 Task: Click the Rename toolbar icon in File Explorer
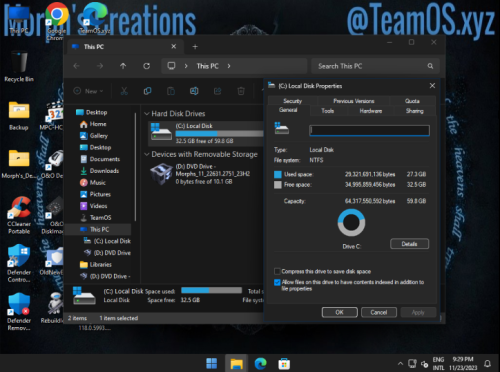point(194,91)
